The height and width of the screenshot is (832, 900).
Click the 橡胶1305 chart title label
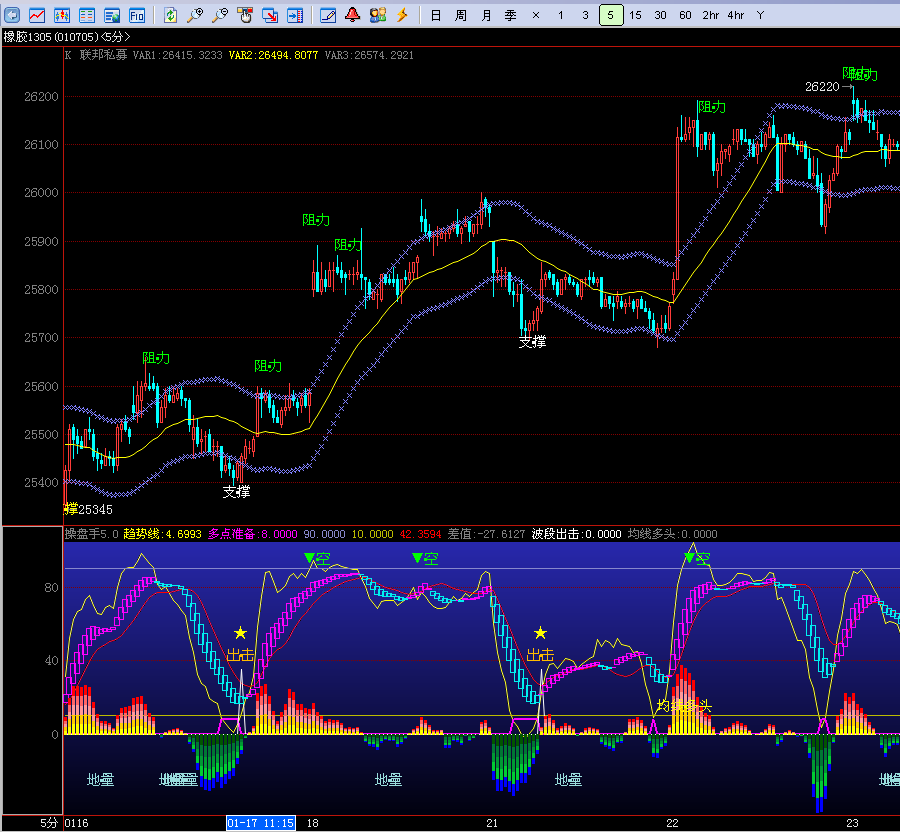[x=30, y=37]
